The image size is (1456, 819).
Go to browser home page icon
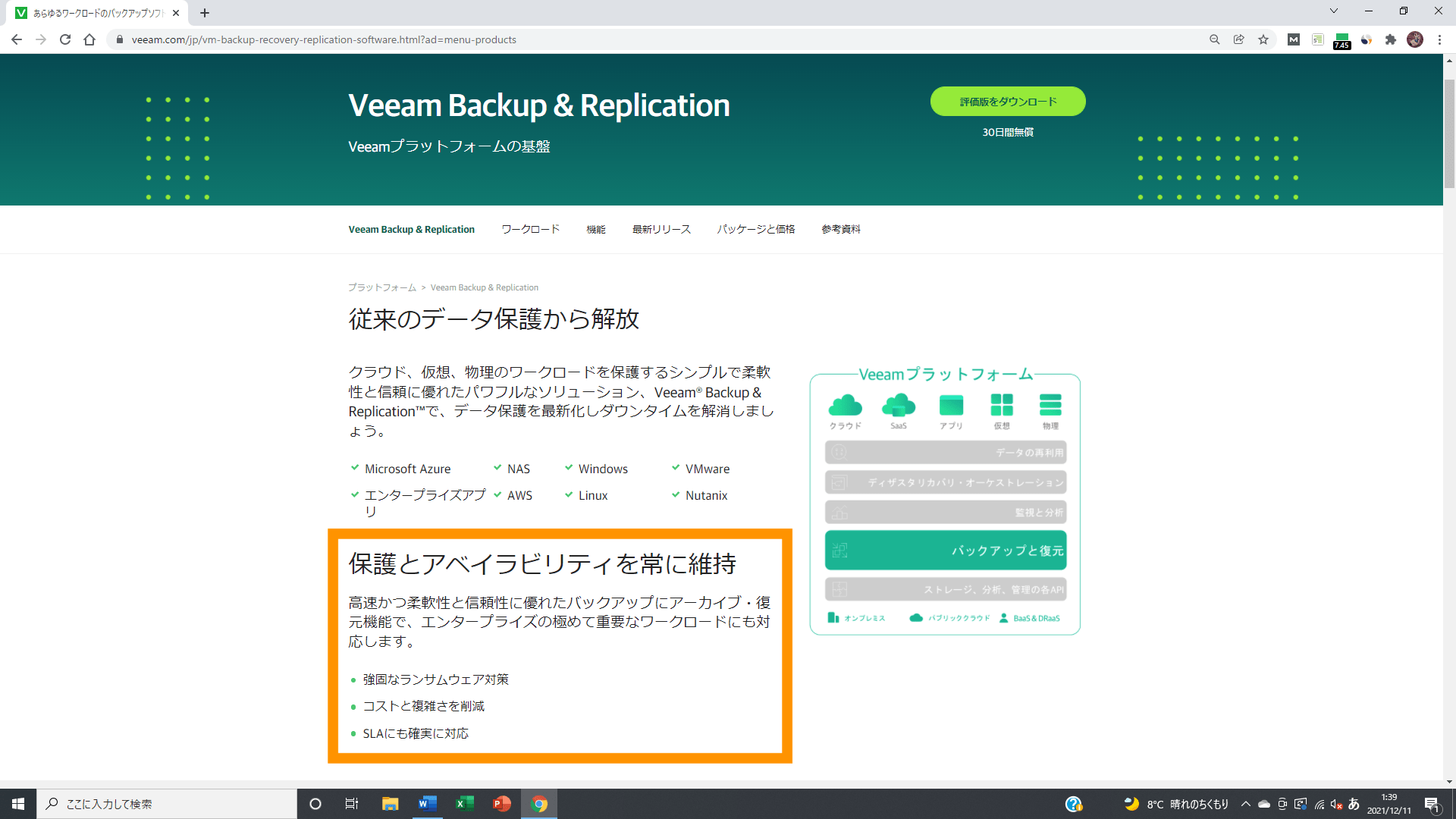89,39
